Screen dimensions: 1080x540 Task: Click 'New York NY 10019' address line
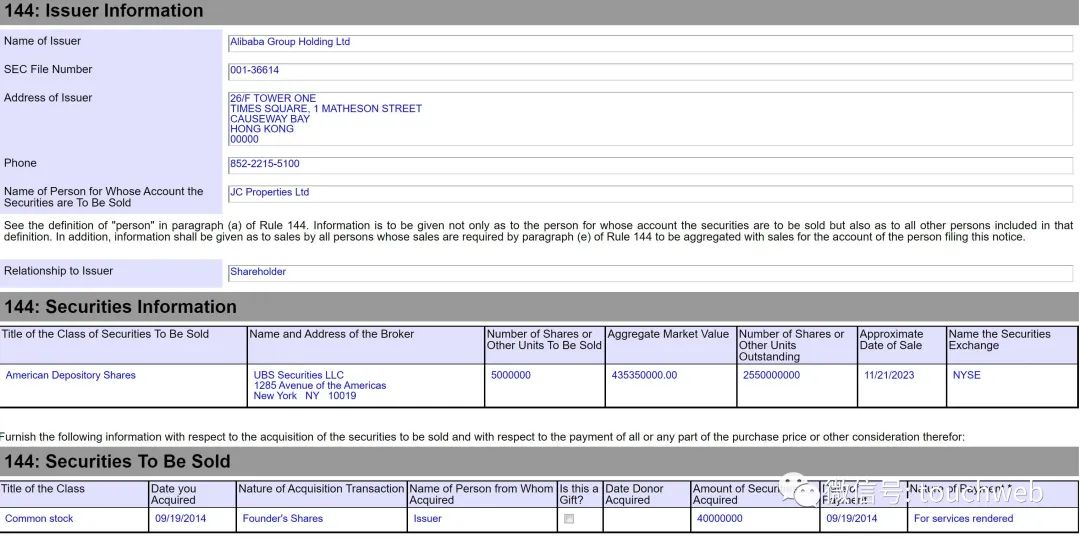point(304,396)
